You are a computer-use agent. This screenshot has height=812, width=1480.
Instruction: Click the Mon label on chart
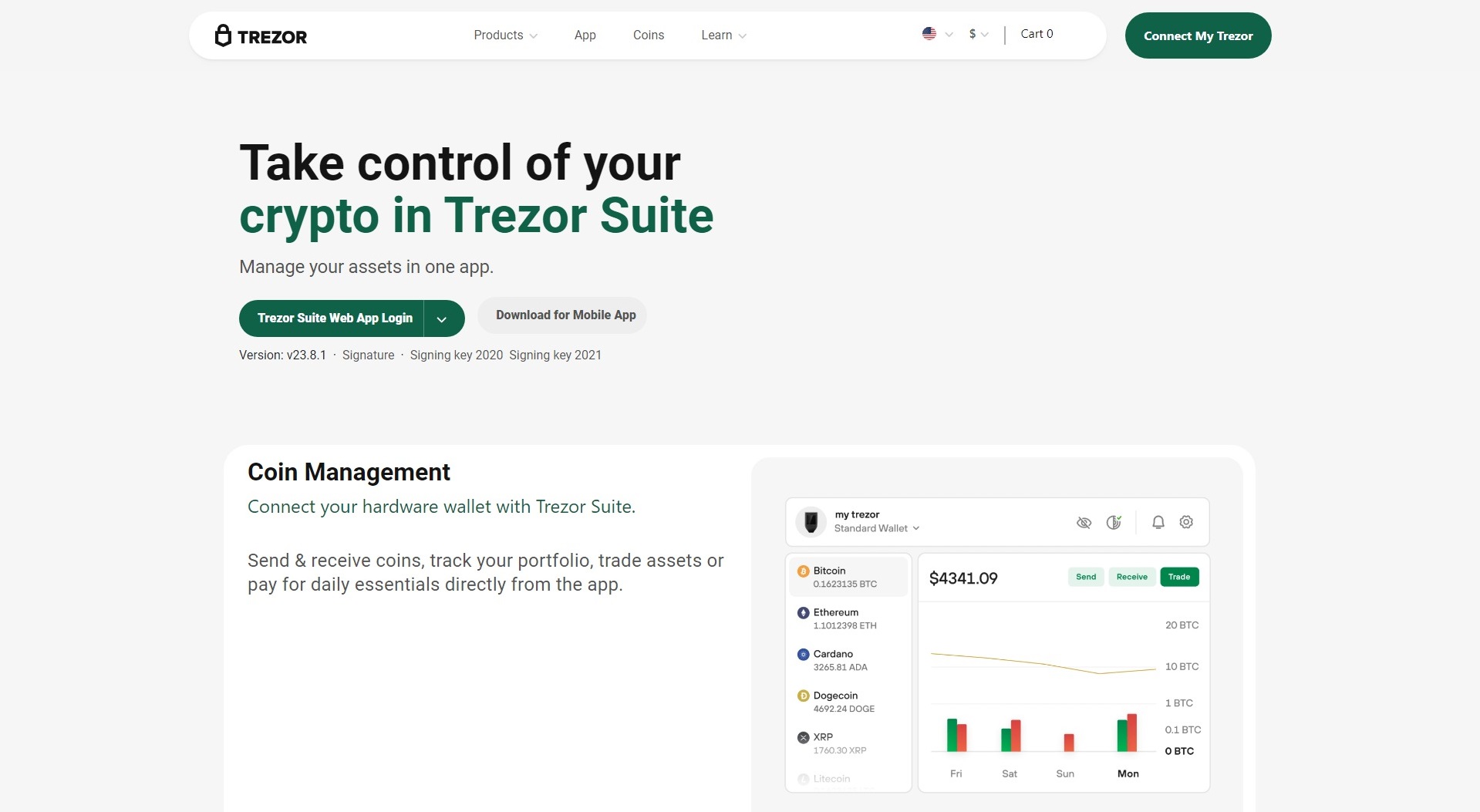coord(1128,773)
